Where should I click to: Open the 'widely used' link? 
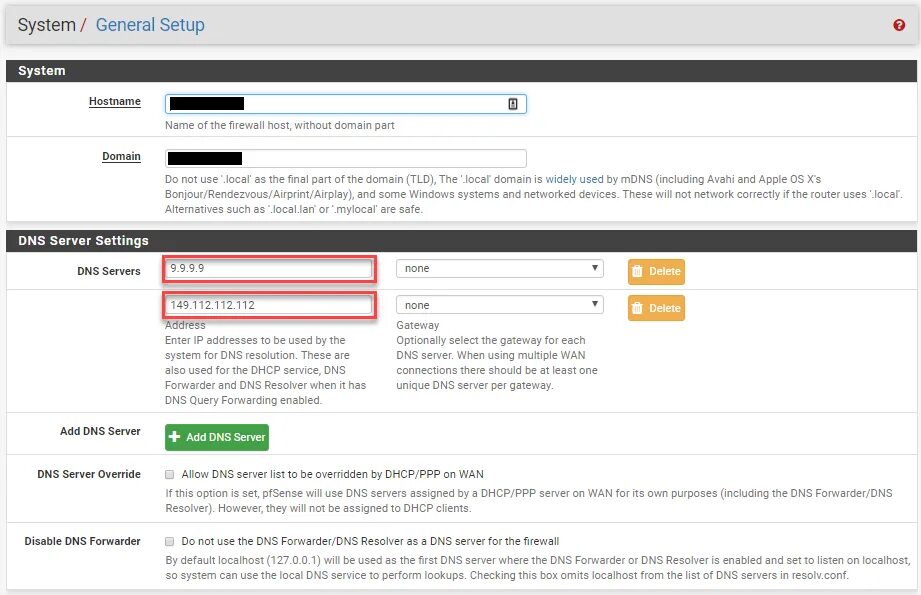(x=574, y=179)
